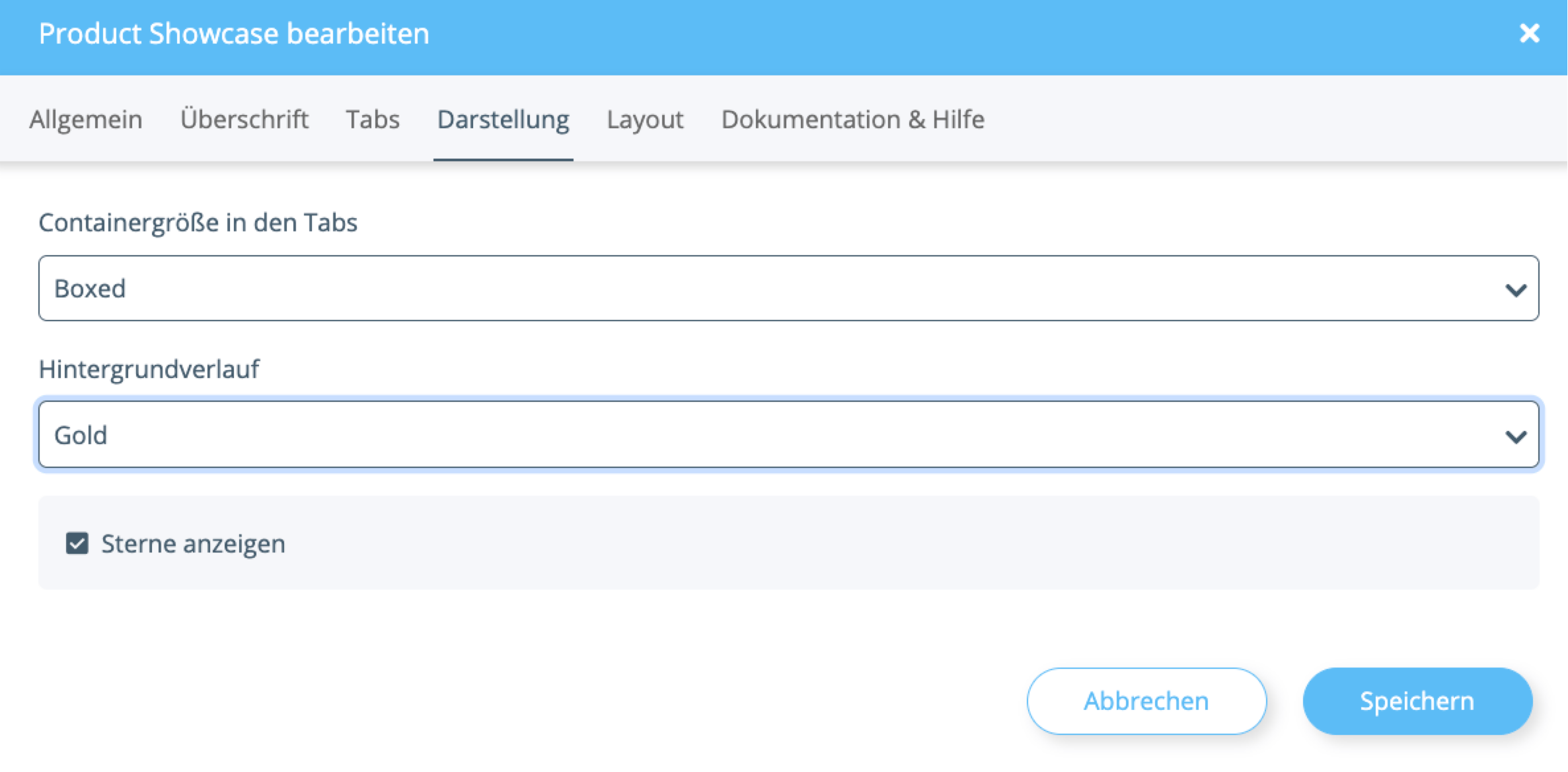Click the Product Showcase bearbeiten title
Screen dimensions: 1568x772
coord(234,33)
